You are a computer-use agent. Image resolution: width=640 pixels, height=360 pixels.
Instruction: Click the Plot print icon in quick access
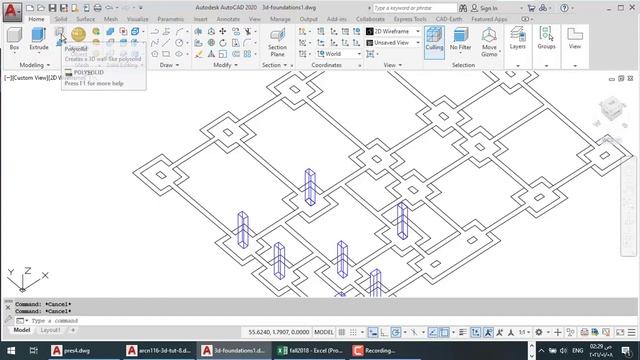click(98, 8)
